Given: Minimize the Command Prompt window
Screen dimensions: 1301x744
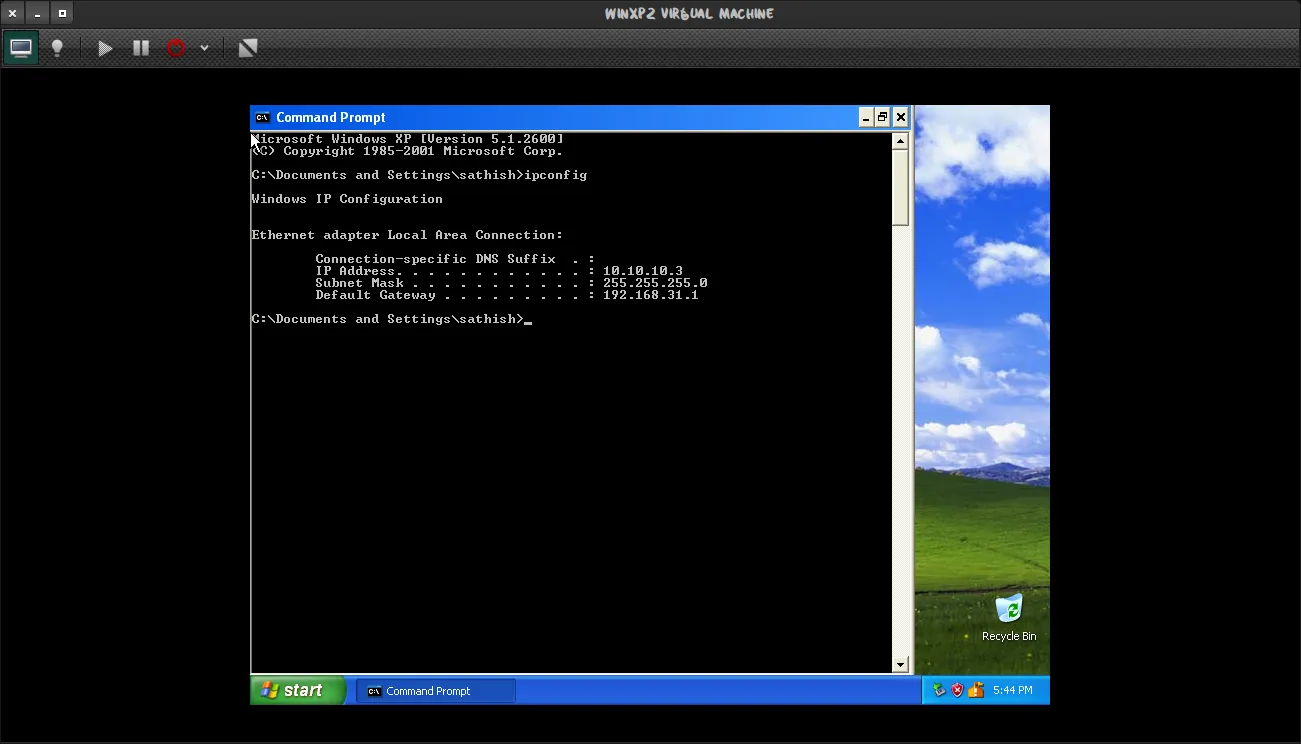Looking at the screenshot, I should tap(866, 117).
